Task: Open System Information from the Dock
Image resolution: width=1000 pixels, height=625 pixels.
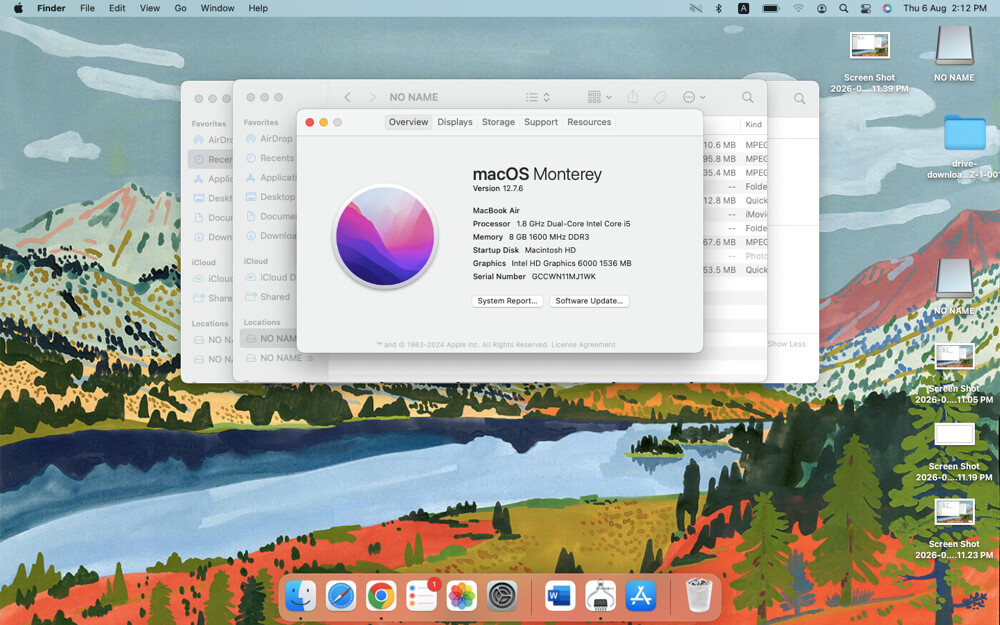Action: pos(600,596)
